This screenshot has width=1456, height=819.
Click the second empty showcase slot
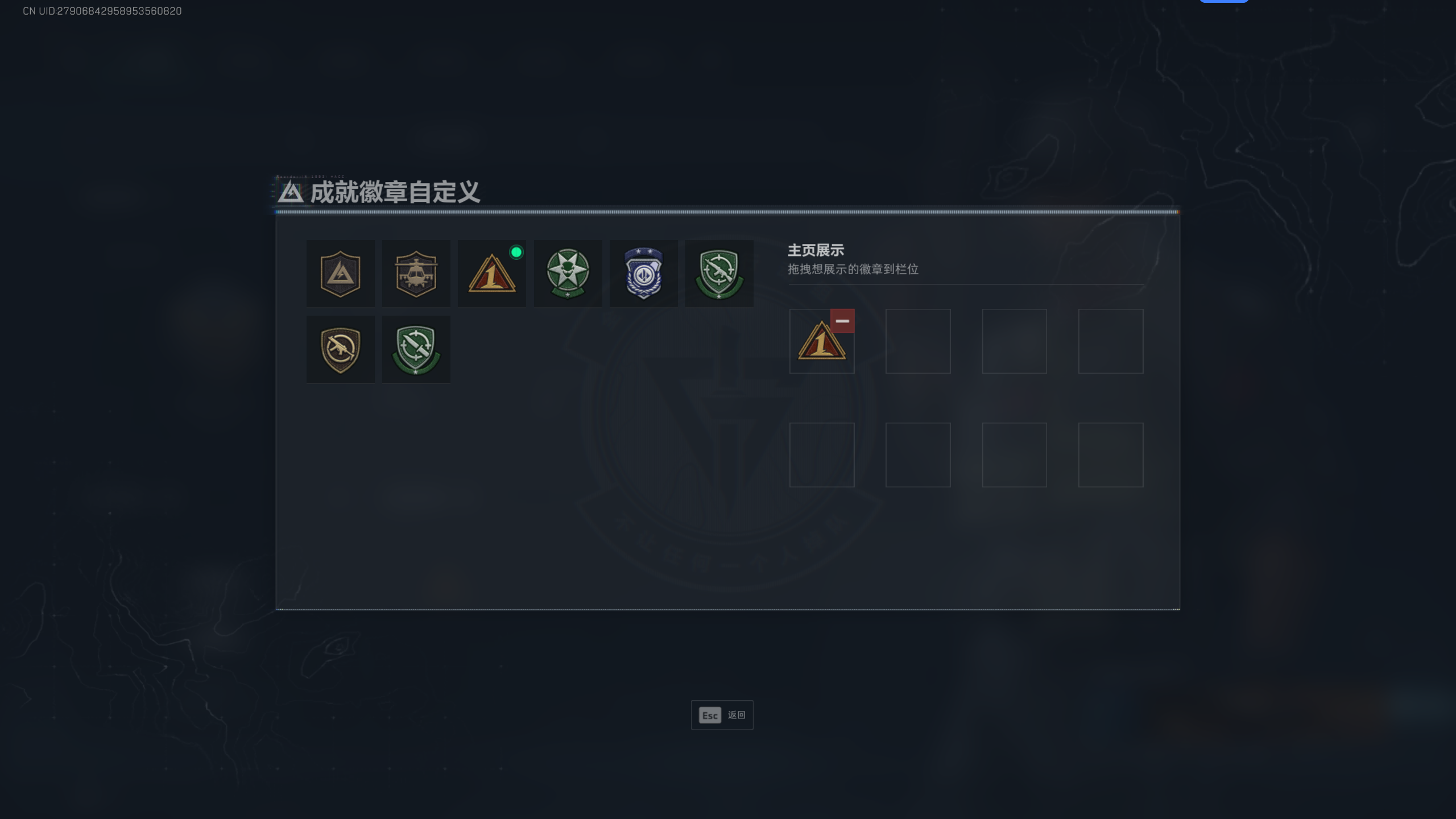click(918, 341)
